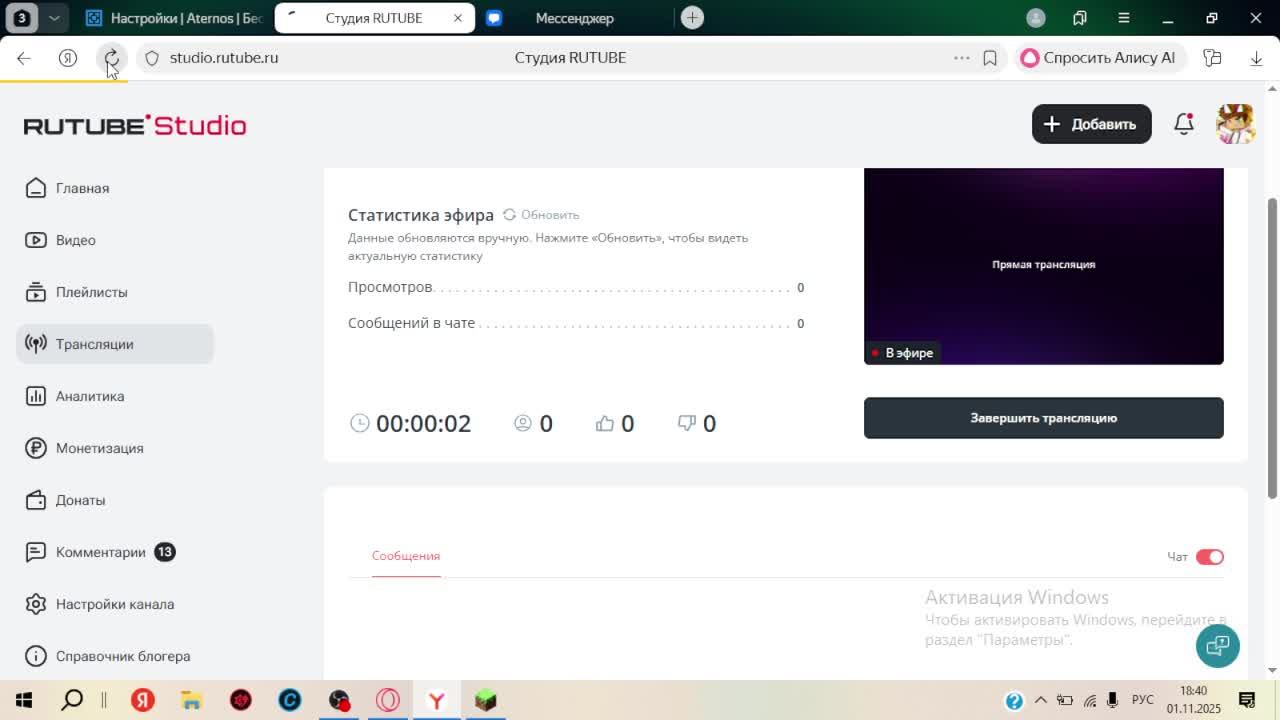The width and height of the screenshot is (1280, 720).
Task: Reload the page
Action: click(112, 58)
